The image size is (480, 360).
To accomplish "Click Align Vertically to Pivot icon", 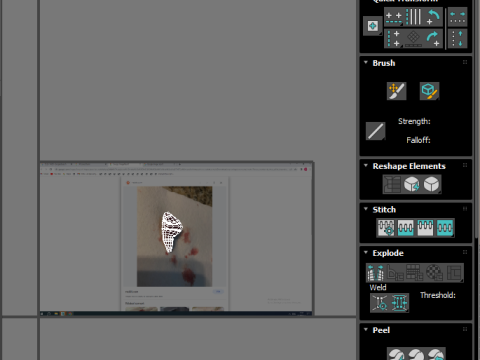I will click(394, 38).
